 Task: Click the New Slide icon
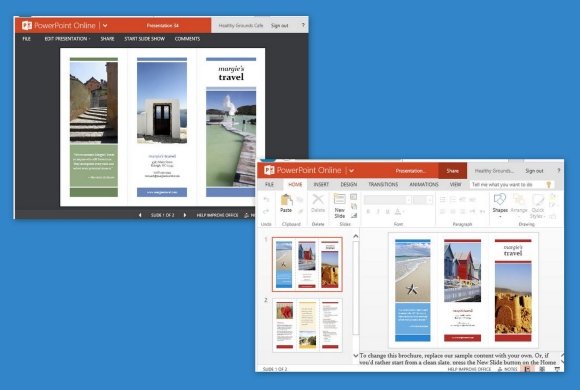(340, 199)
